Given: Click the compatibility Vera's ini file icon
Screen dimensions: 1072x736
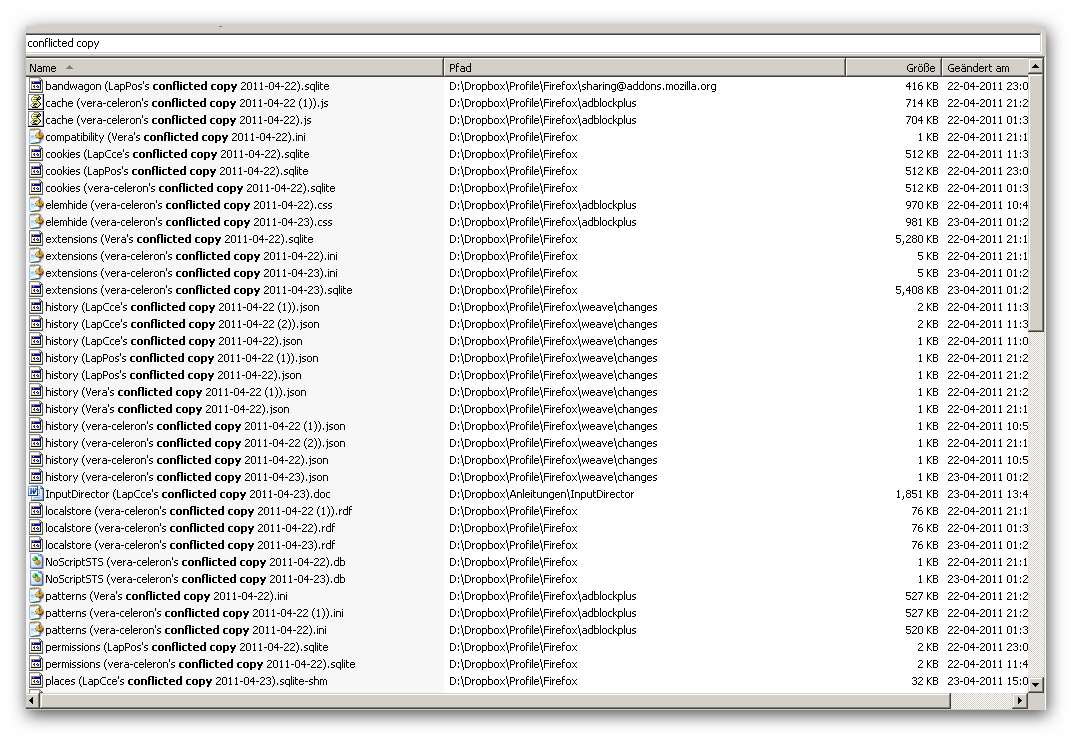Looking at the screenshot, I should (x=36, y=137).
